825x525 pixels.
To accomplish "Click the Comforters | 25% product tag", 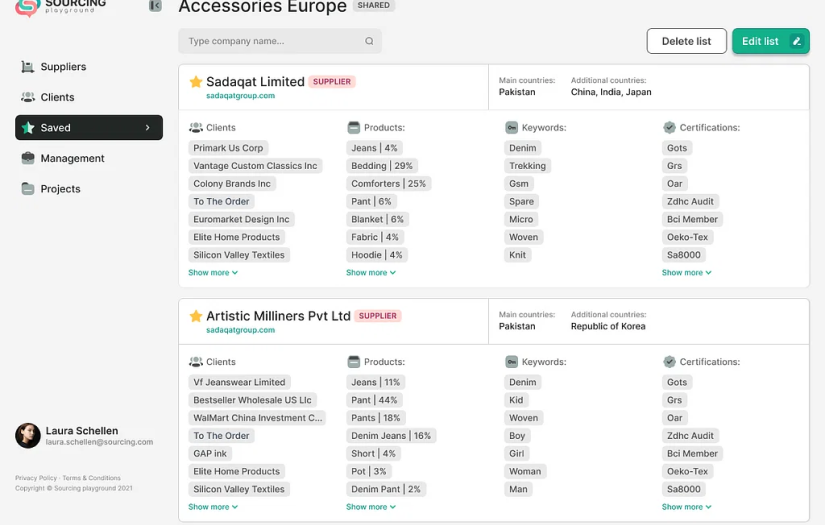I will click(x=388, y=184).
